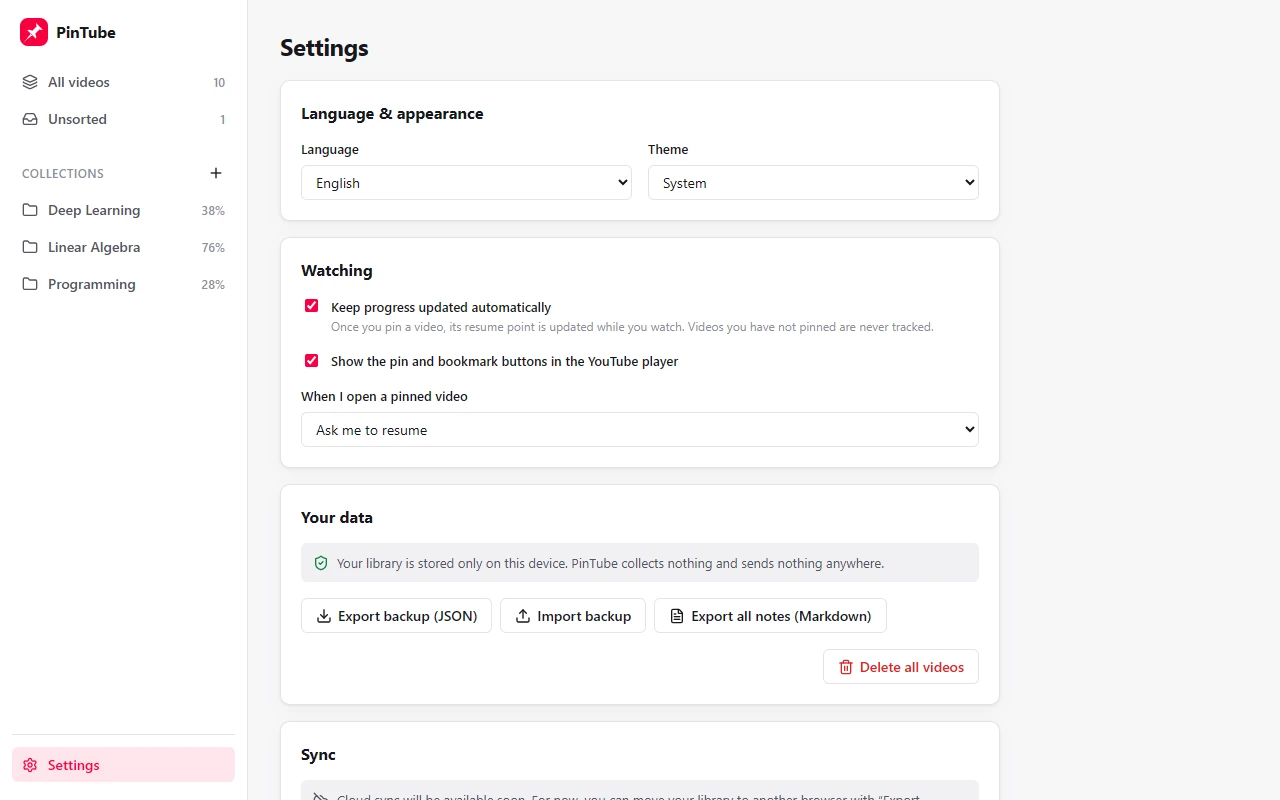
Task: Click the green shield privacy icon
Action: coord(321,563)
